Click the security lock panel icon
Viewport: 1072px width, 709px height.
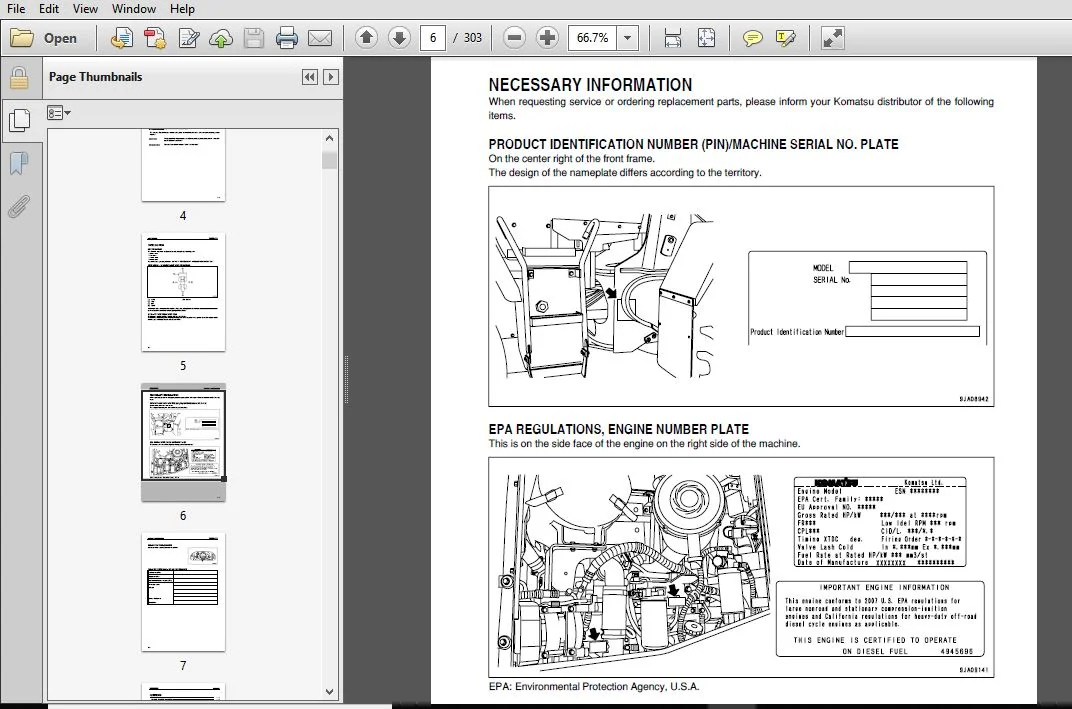[x=19, y=78]
